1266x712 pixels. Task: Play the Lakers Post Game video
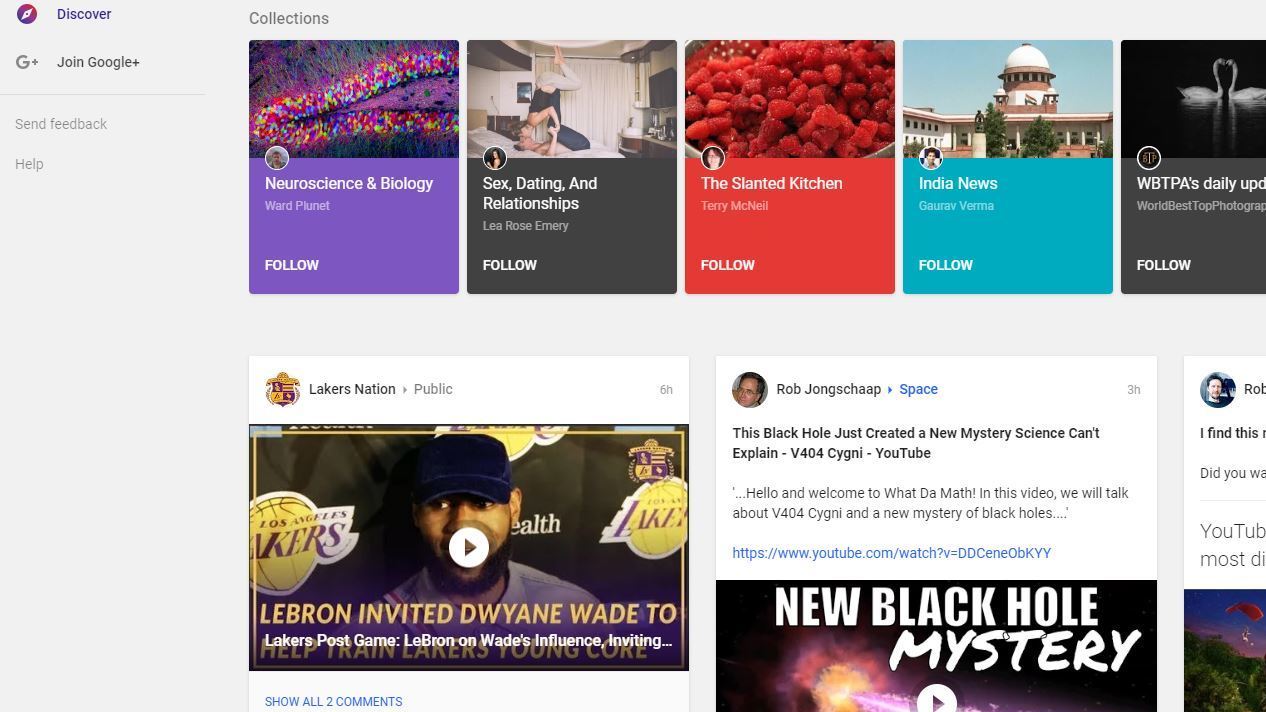point(469,547)
